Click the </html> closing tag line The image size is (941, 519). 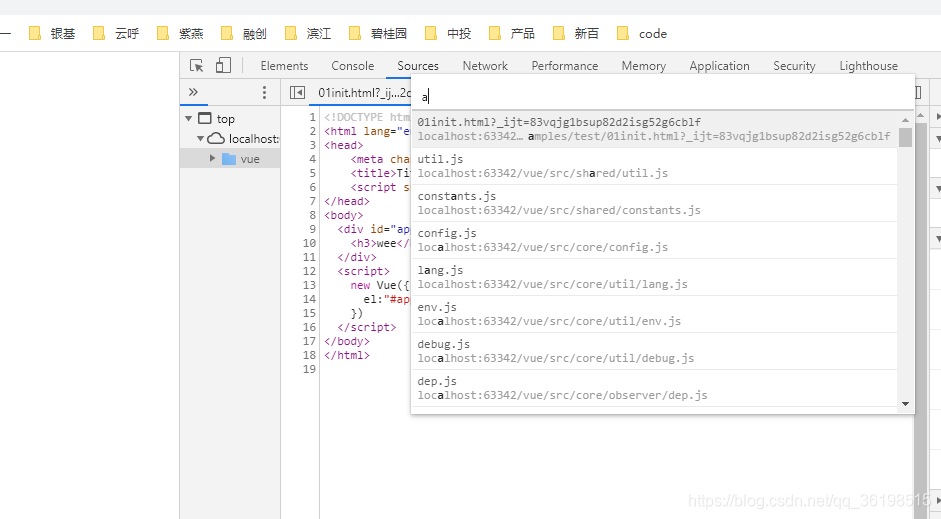[x=347, y=355]
